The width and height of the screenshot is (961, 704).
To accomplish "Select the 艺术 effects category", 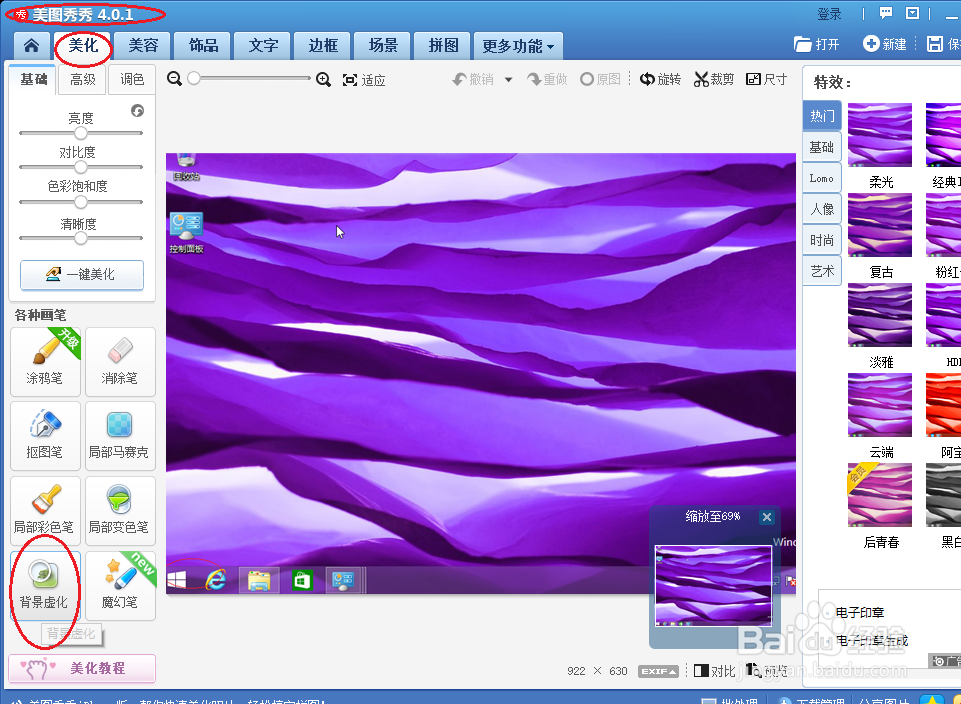I will coord(822,271).
